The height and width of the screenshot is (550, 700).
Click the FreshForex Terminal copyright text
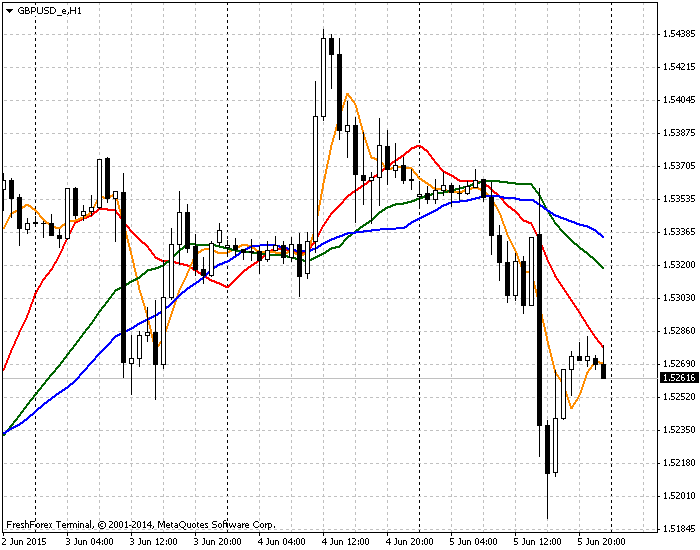pos(141,525)
